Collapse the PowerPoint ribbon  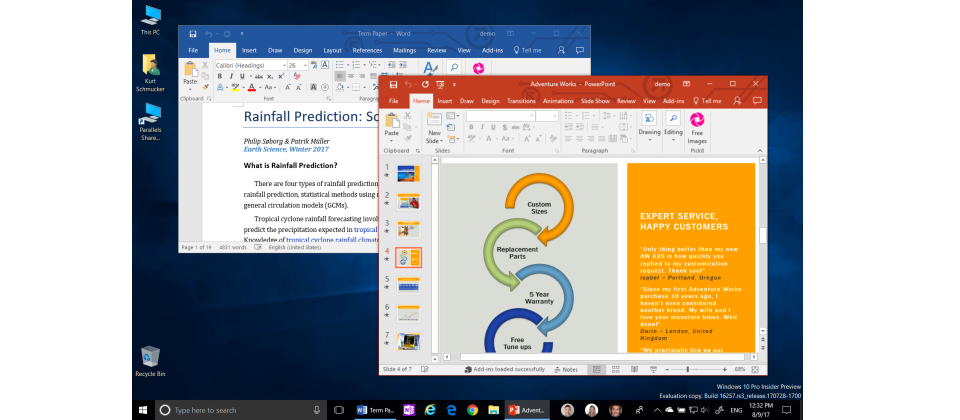tap(760, 151)
